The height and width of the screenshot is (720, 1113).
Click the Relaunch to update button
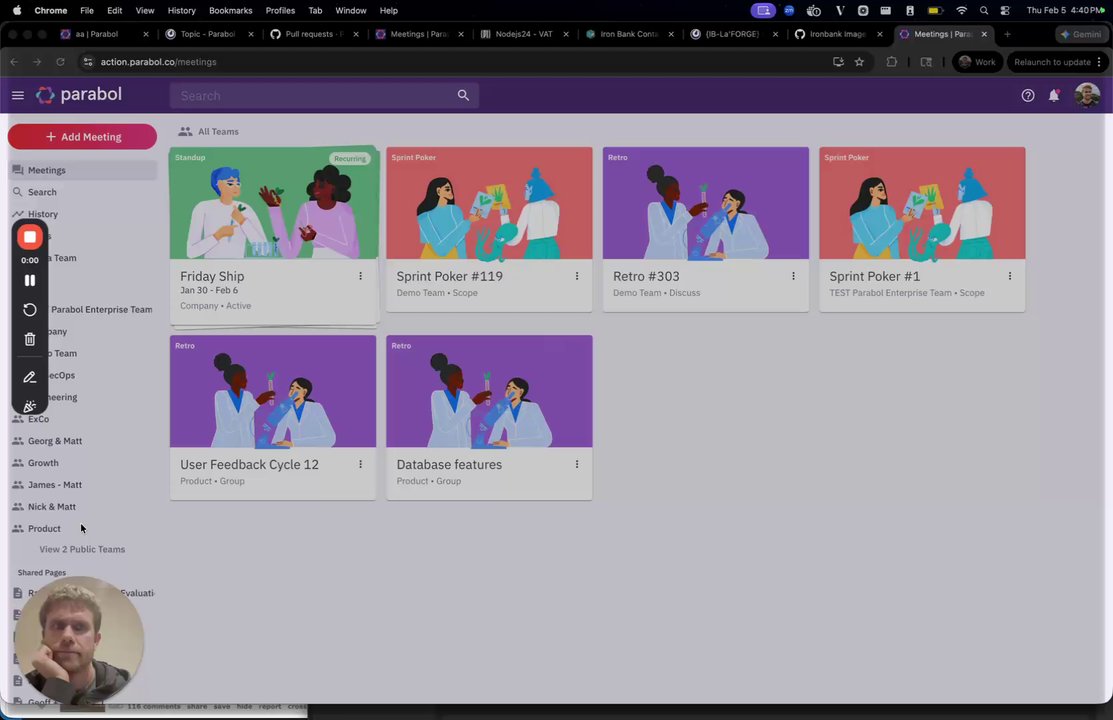point(1058,62)
